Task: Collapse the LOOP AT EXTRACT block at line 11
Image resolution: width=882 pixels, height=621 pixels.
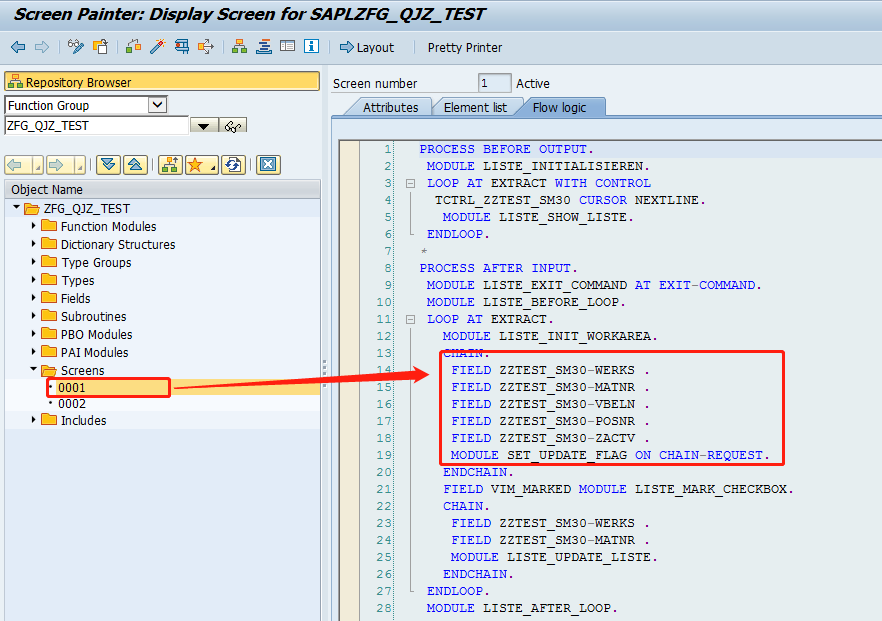Action: [x=411, y=320]
